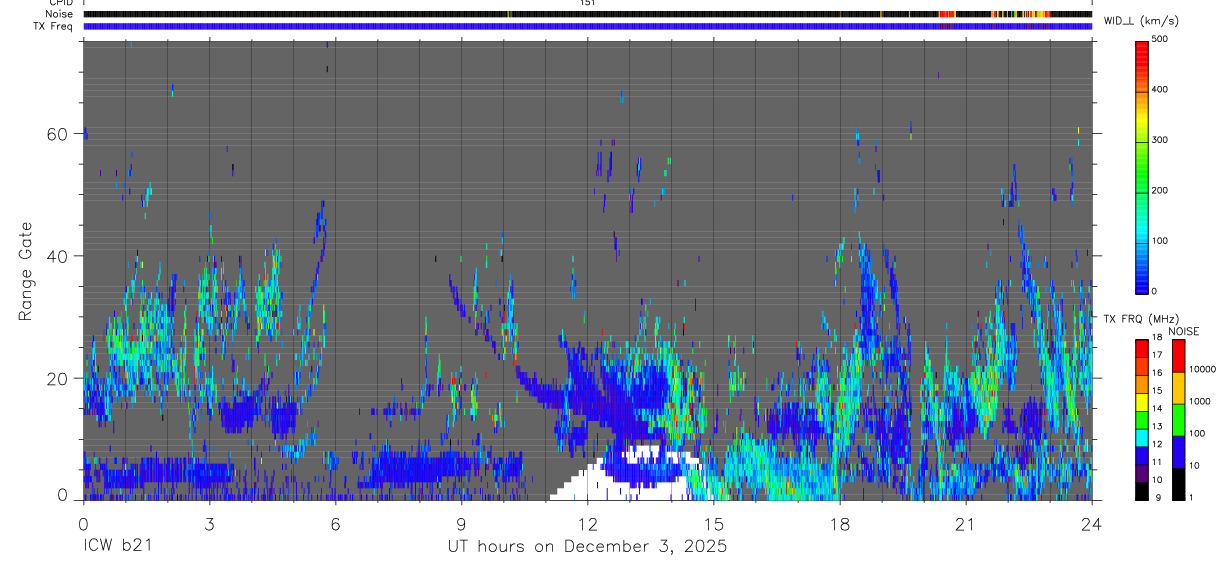
Task: Click the '15' TX FRQ legend label
Action: tap(1158, 391)
